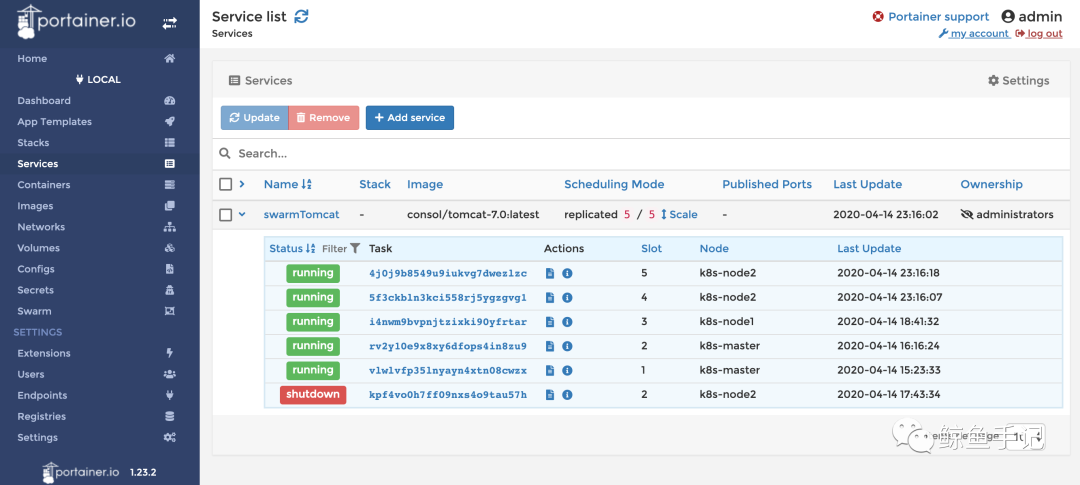Expand all services via header chevron
Viewport: 1080px width, 485px height.
pos(242,184)
